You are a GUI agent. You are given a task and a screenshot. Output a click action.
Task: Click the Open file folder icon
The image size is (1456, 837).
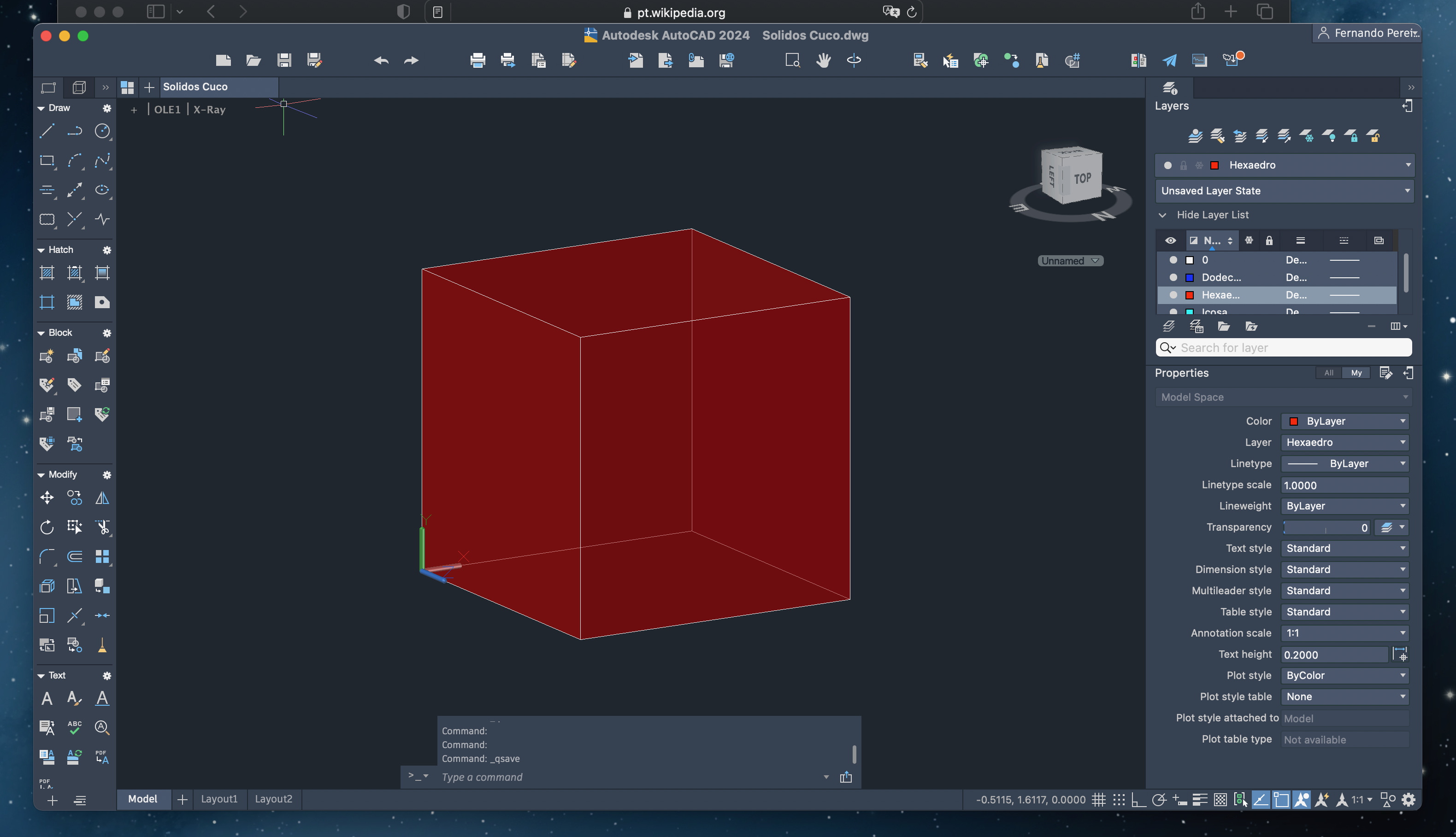pos(253,60)
